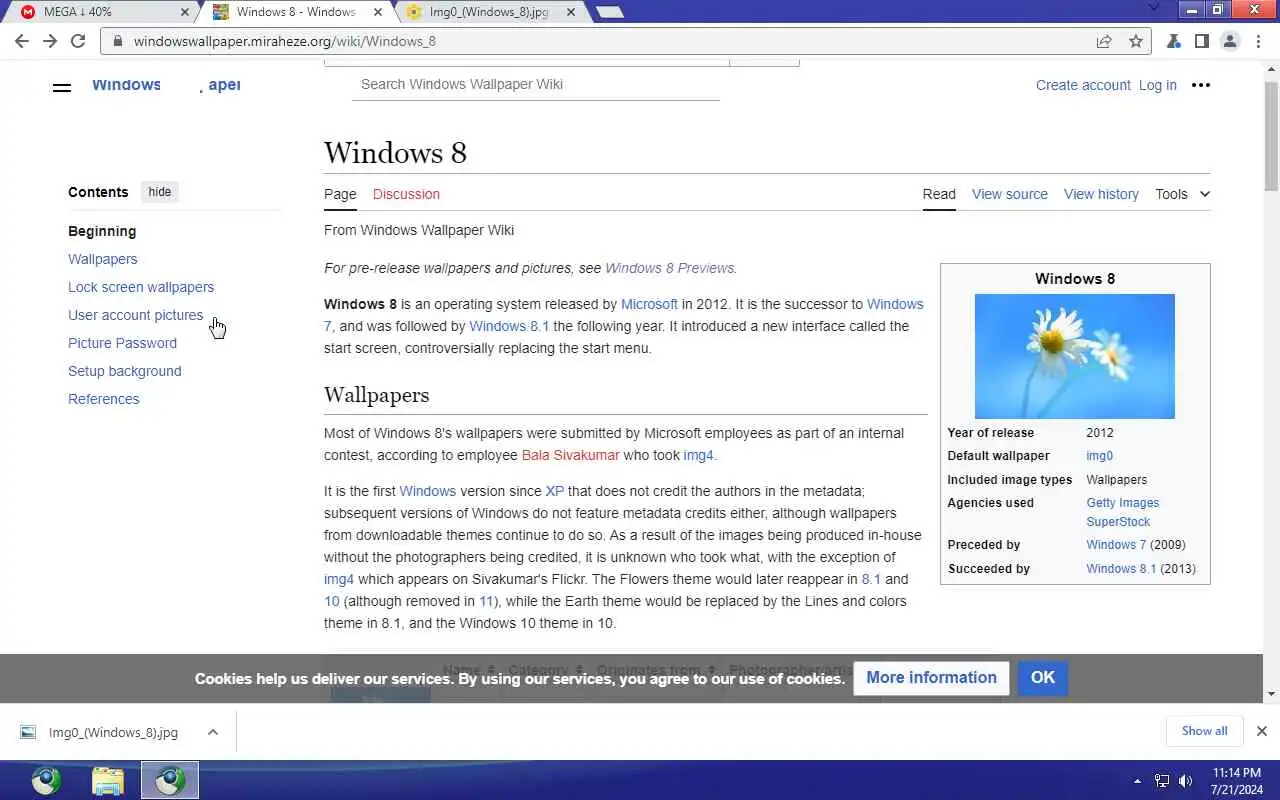Switch to the Img0_(Windows_8).jpg browser tab

click(487, 12)
